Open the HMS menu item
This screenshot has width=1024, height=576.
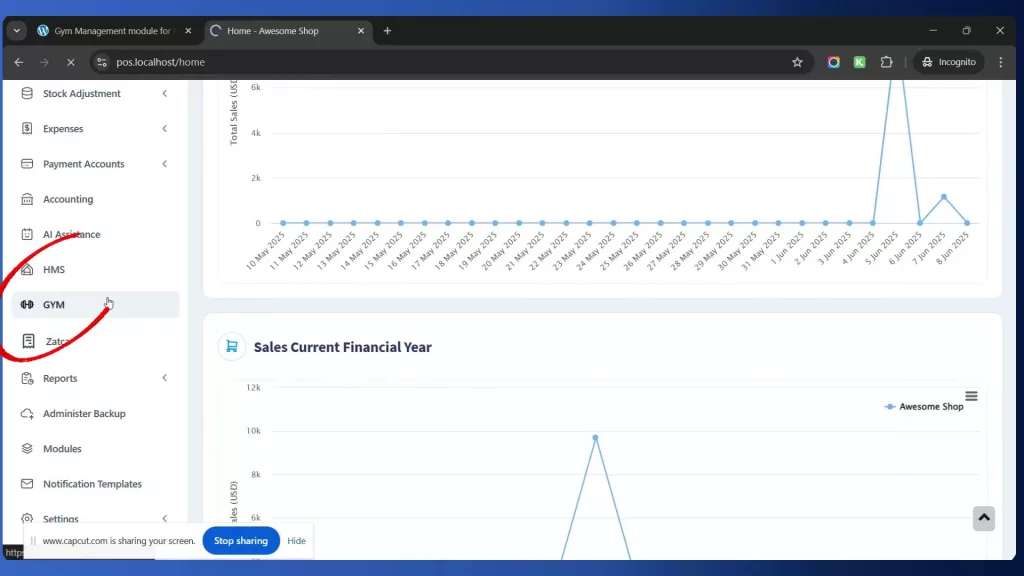pos(95,270)
